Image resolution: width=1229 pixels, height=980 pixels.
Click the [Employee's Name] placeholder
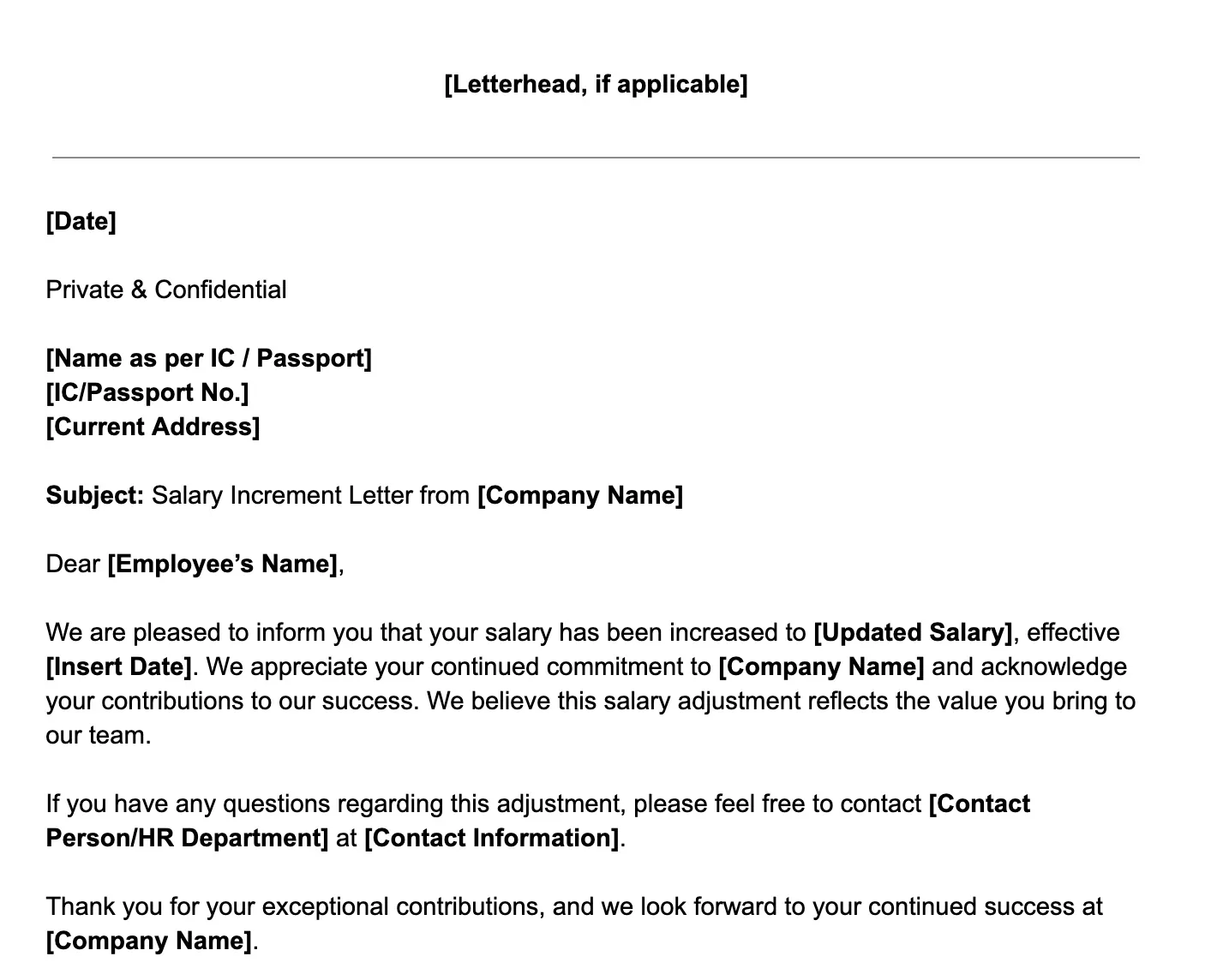tap(223, 564)
